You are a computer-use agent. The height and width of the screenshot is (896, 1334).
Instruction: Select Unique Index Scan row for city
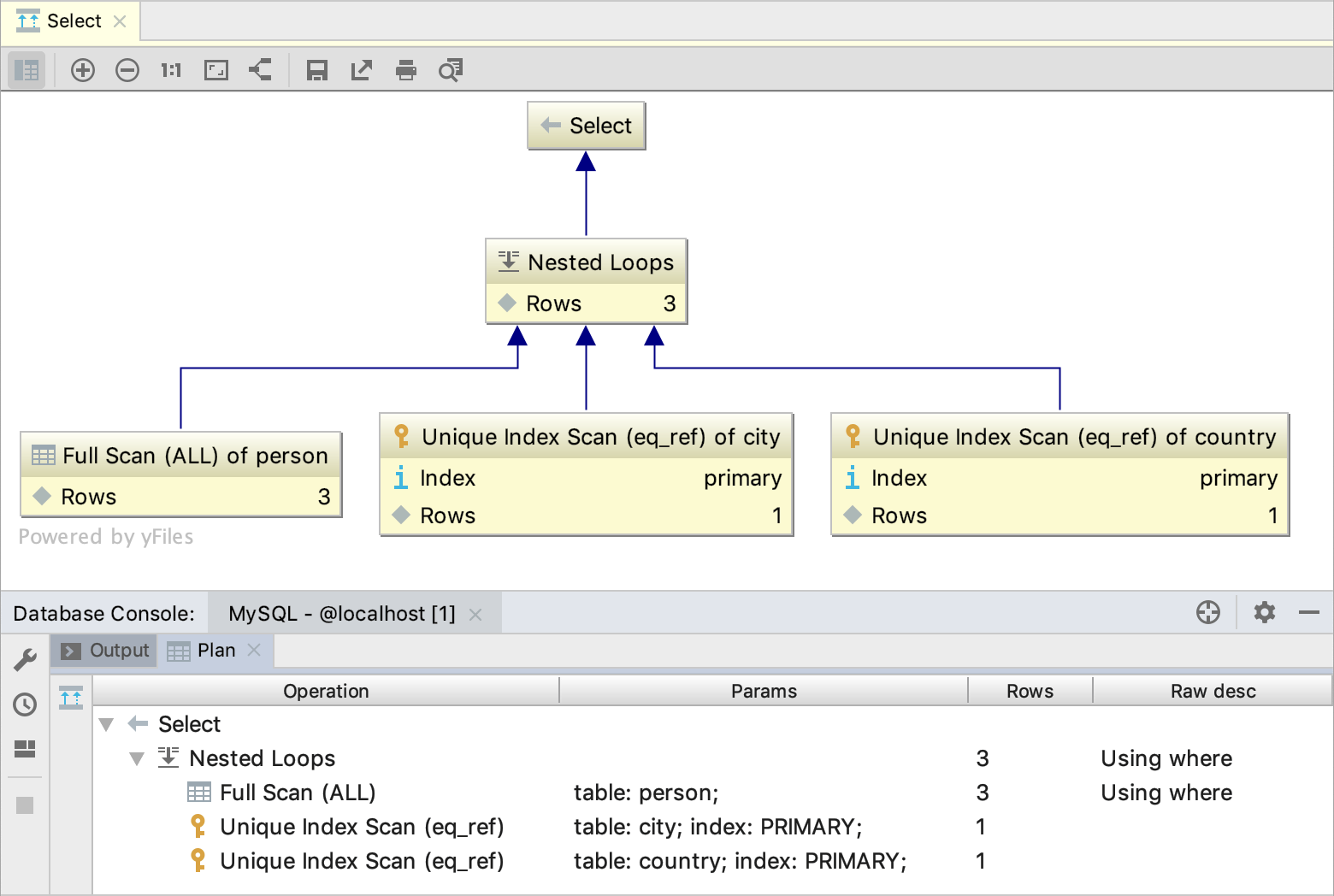point(713,827)
